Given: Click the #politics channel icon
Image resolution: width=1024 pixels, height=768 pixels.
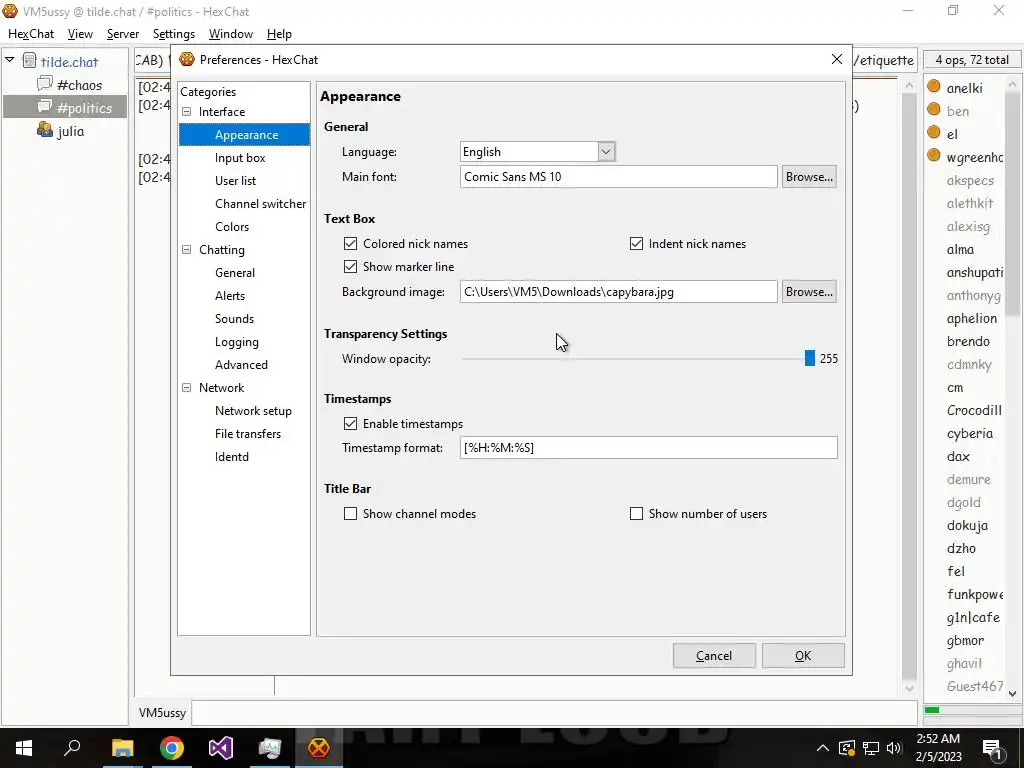Looking at the screenshot, I should pyautogui.click(x=44, y=106).
